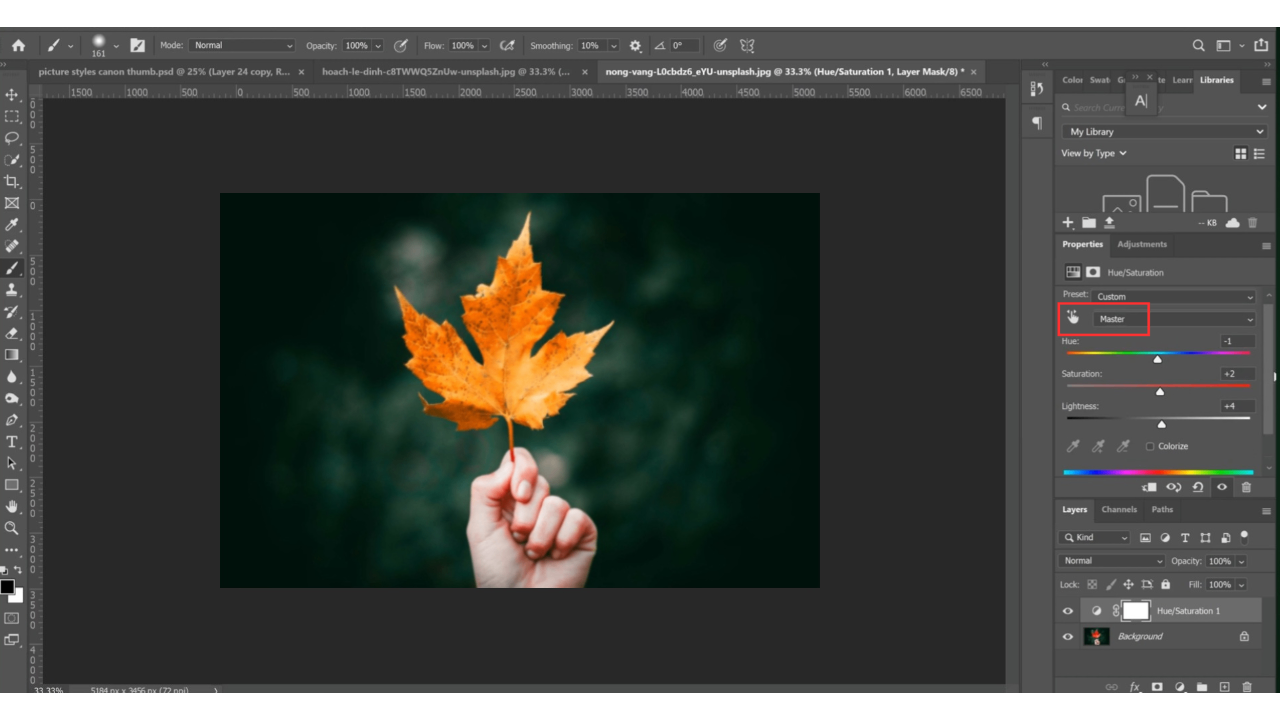Switch to the Channels tab
1280x720 pixels.
[1119, 510]
